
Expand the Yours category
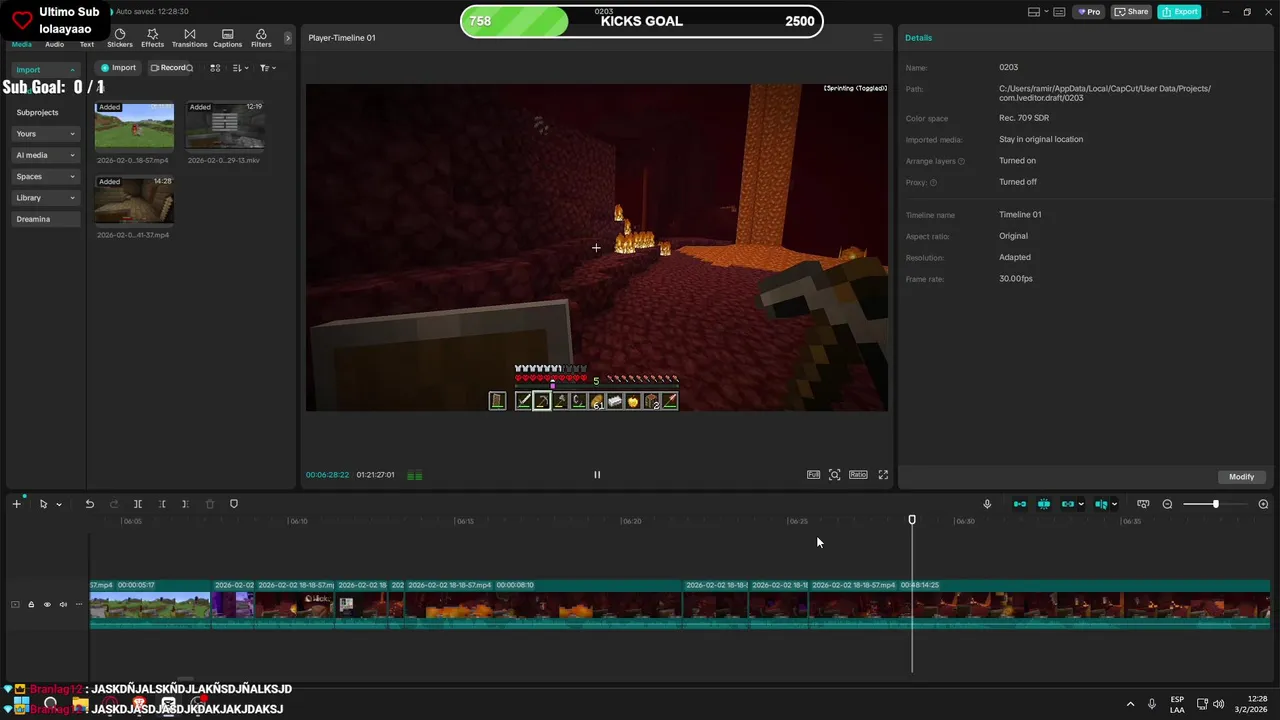click(x=45, y=134)
